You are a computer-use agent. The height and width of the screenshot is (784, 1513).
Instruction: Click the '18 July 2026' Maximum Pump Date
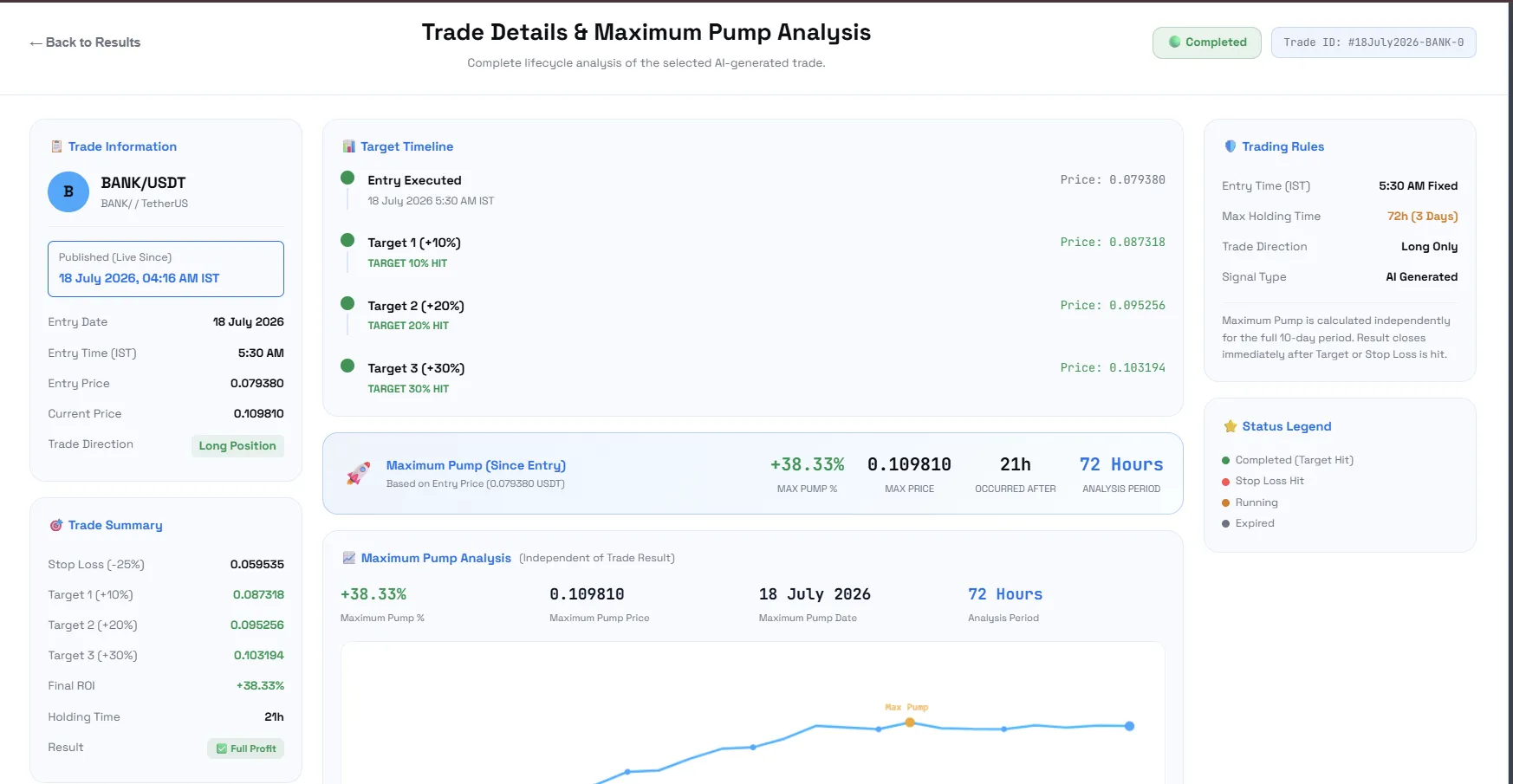(815, 594)
